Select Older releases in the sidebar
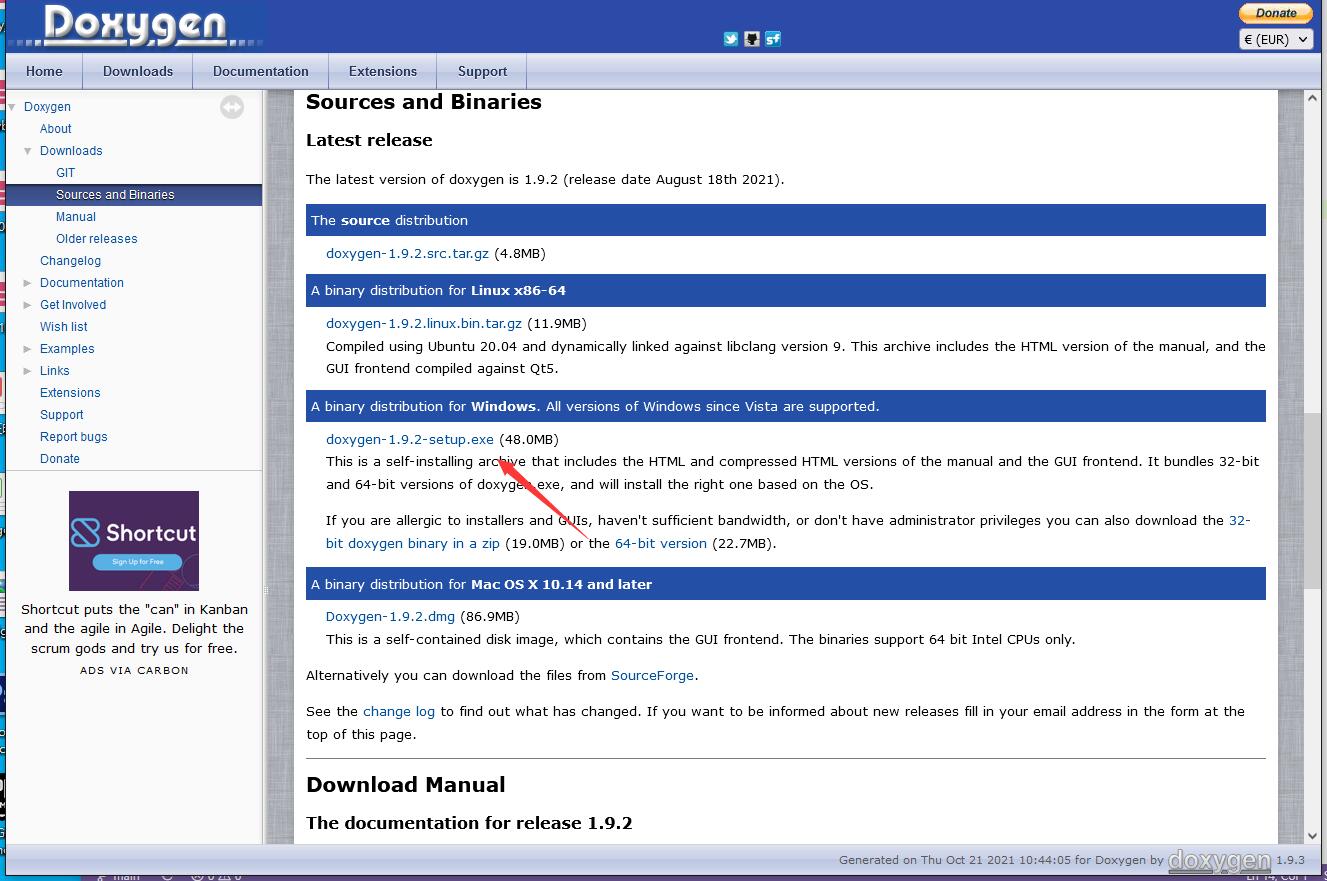This screenshot has width=1327, height=881. click(x=97, y=239)
